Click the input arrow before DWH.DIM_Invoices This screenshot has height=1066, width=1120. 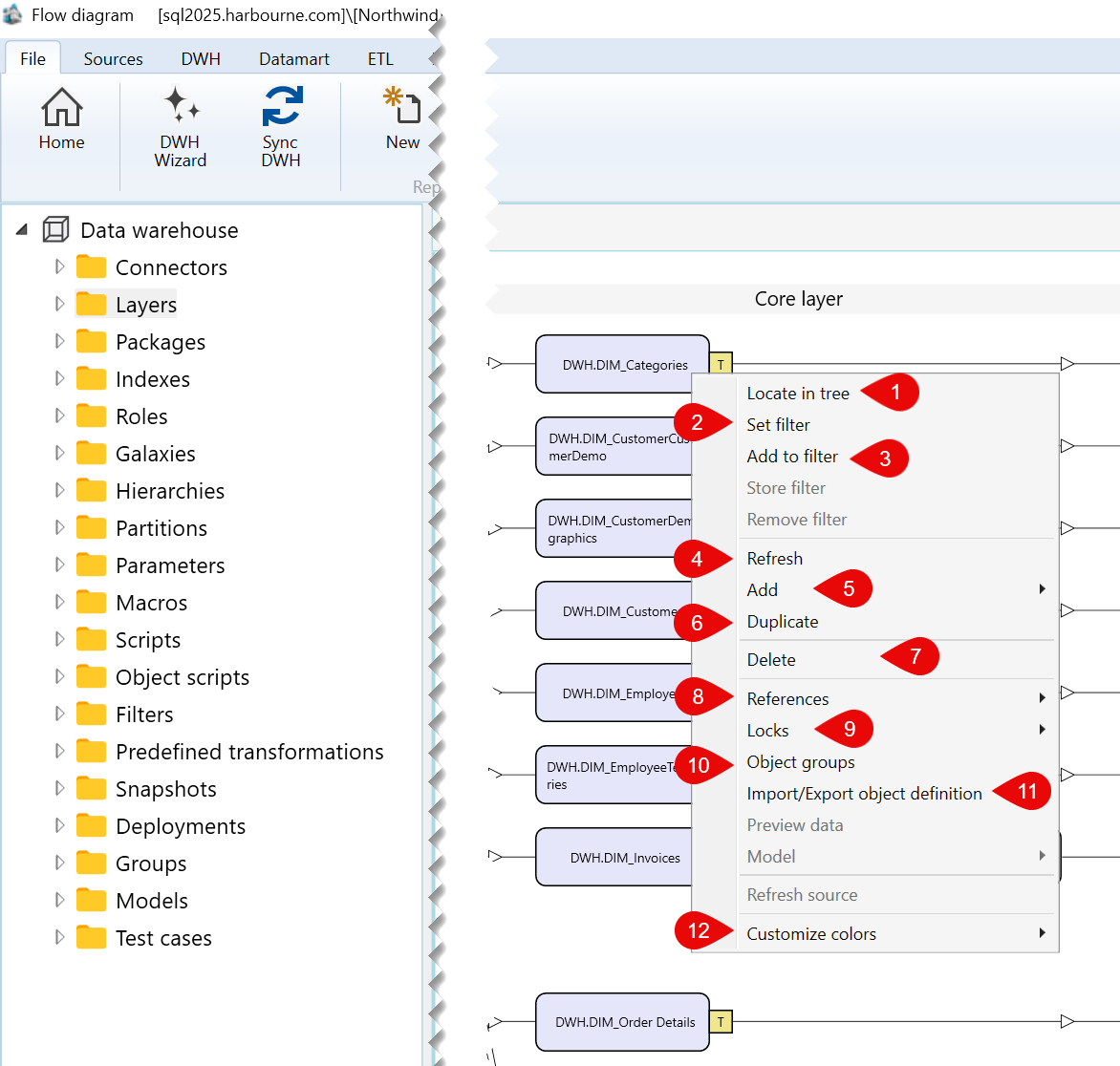[x=494, y=855]
